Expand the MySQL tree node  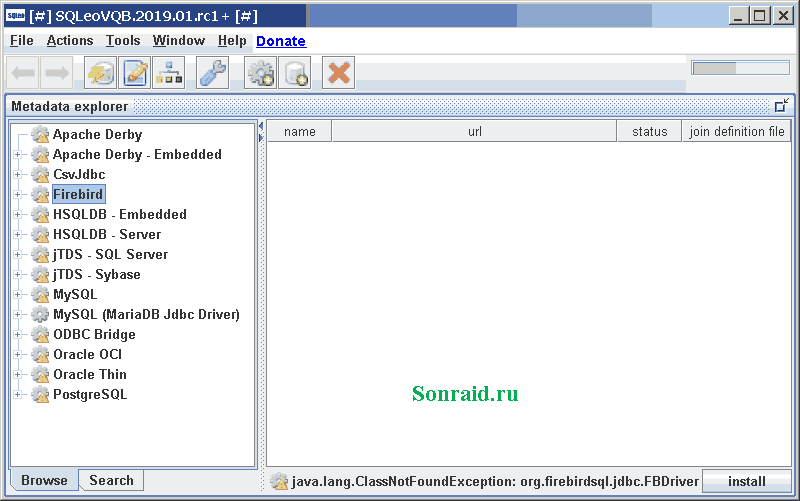pyautogui.click(x=18, y=294)
